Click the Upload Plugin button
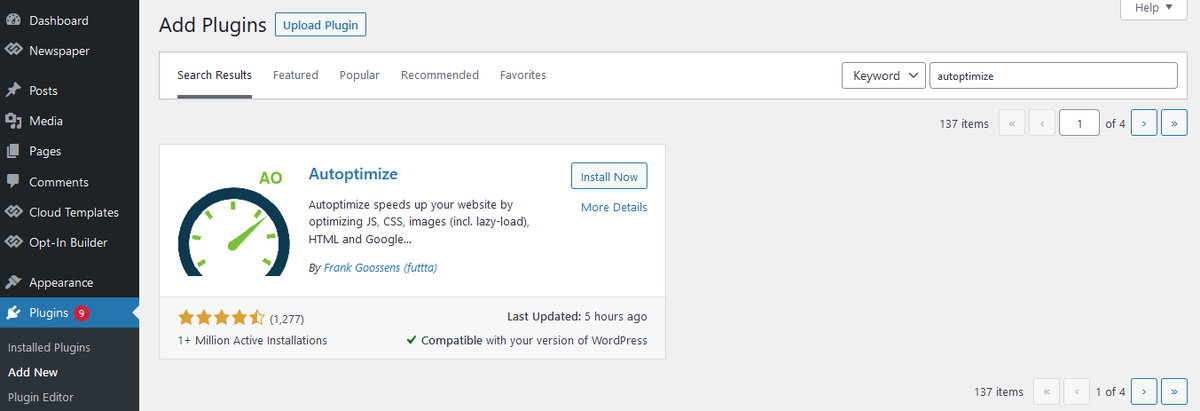 pyautogui.click(x=320, y=25)
